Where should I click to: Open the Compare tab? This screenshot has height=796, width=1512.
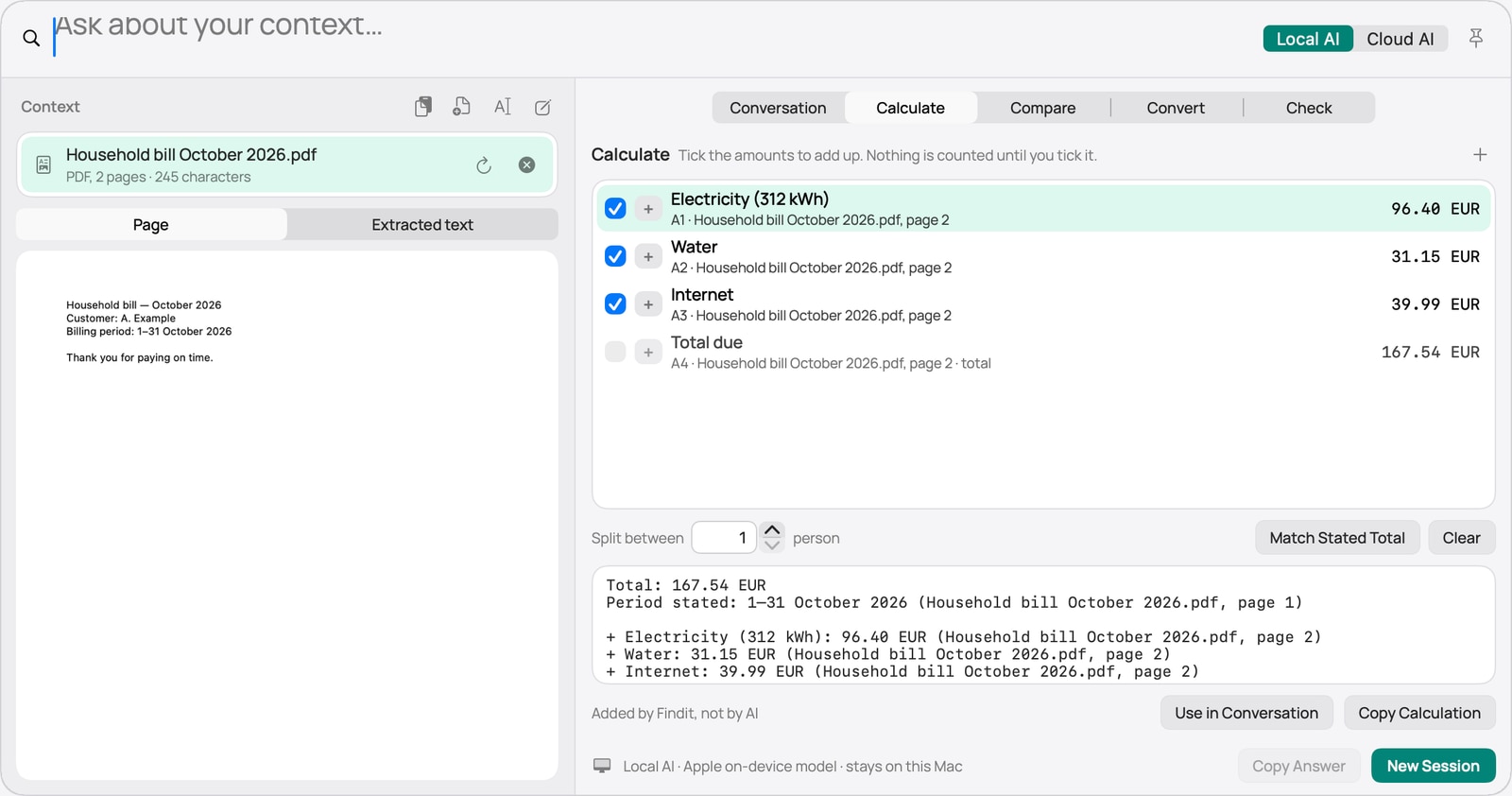pyautogui.click(x=1042, y=108)
